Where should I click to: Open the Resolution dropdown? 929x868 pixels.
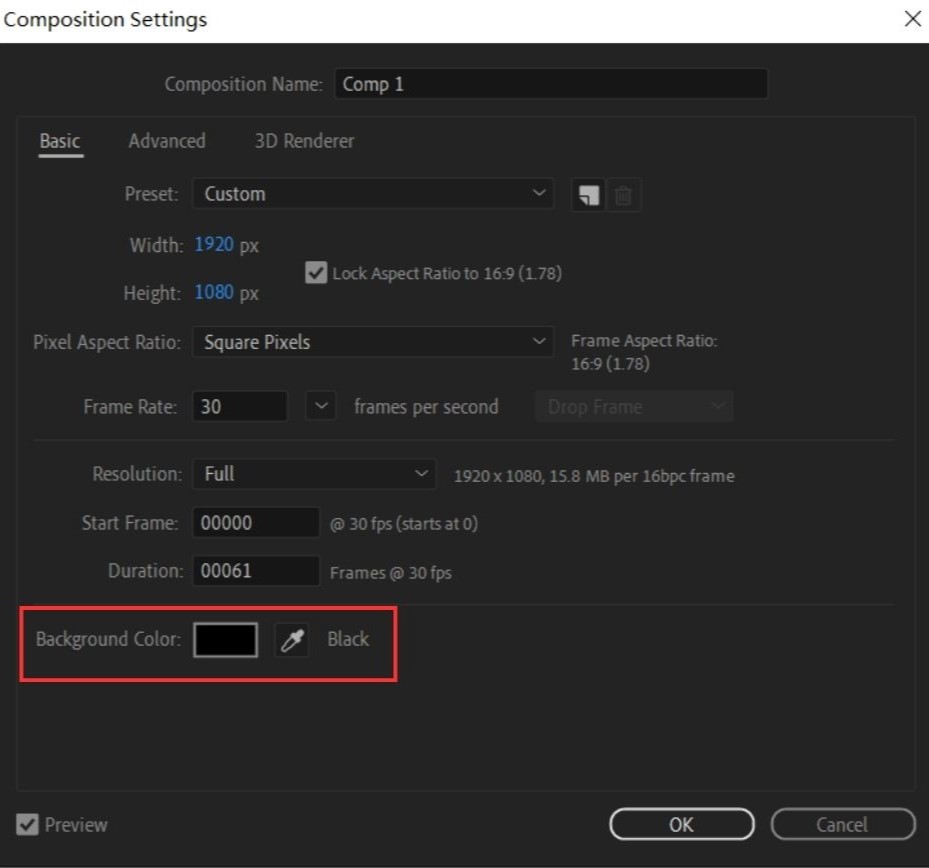coord(314,474)
